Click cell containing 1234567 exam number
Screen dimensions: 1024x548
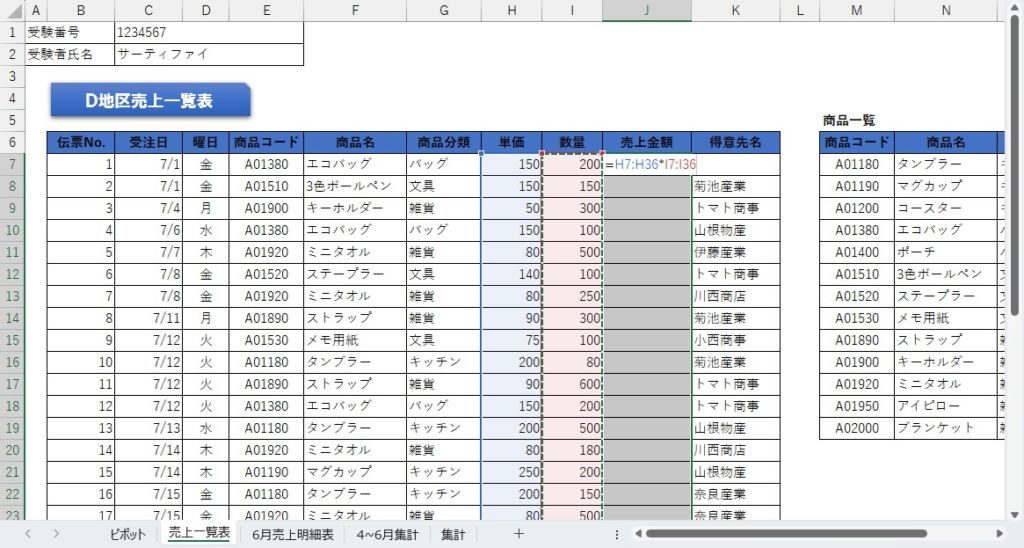click(x=209, y=32)
